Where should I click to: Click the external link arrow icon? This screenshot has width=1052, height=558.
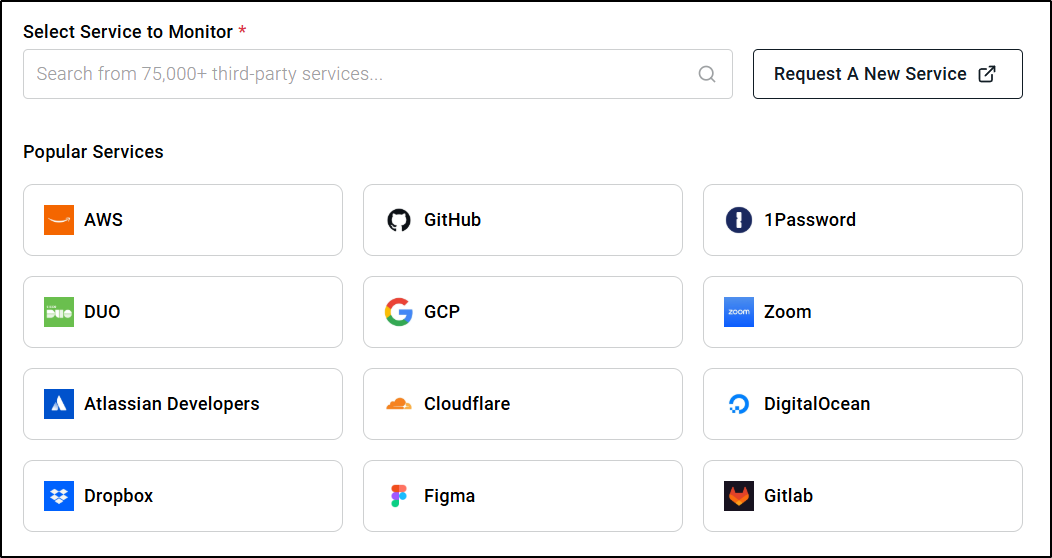987,74
